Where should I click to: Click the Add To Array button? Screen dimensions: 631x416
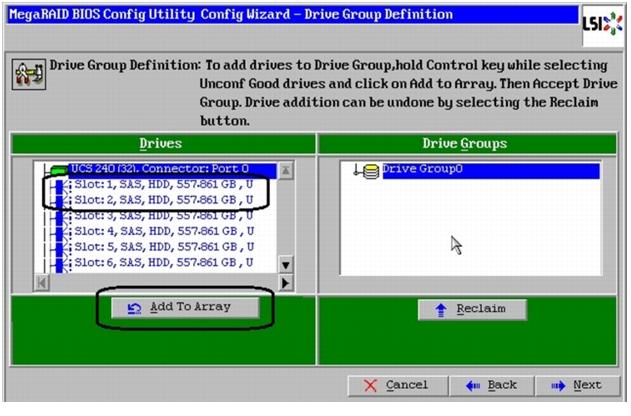click(x=185, y=308)
